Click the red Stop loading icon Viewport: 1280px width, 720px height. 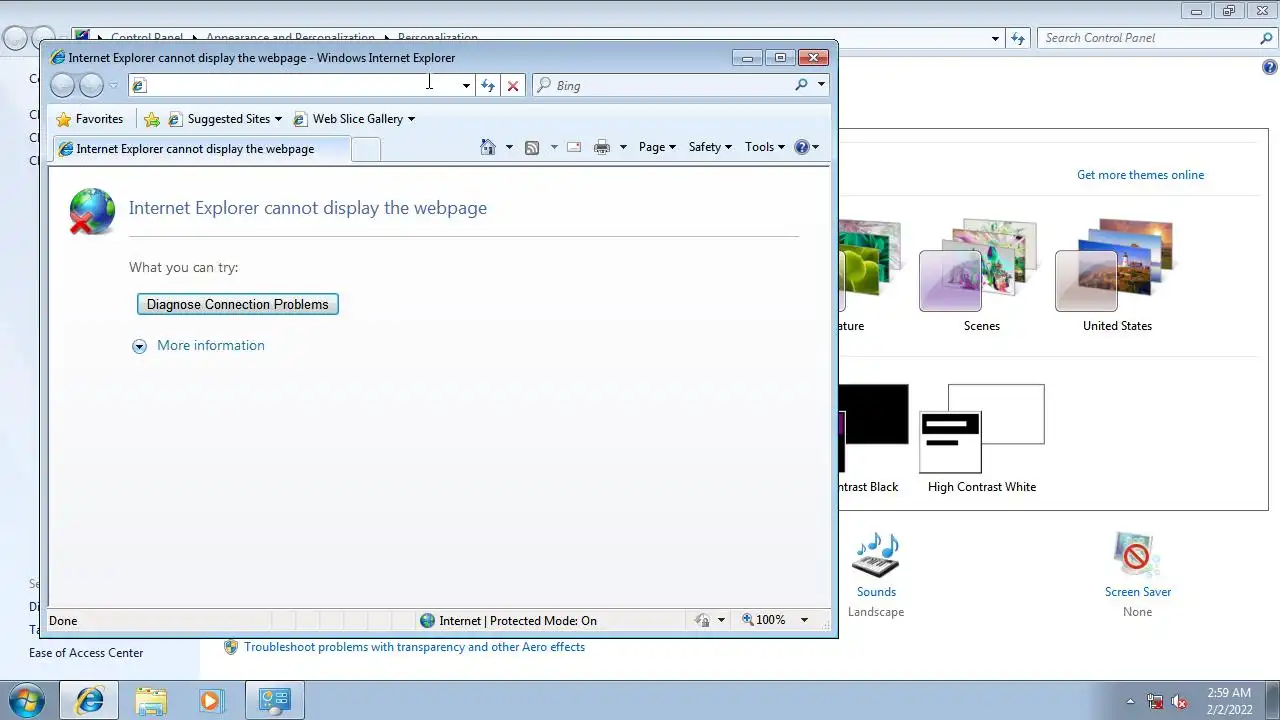[513, 85]
